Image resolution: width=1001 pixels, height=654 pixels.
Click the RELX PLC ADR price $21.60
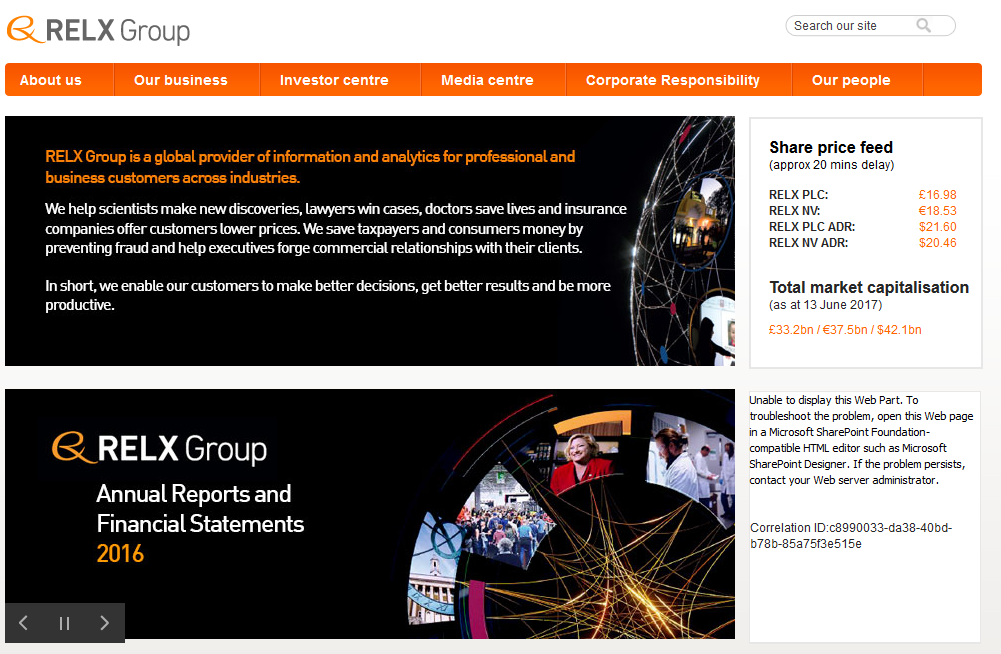tap(937, 227)
